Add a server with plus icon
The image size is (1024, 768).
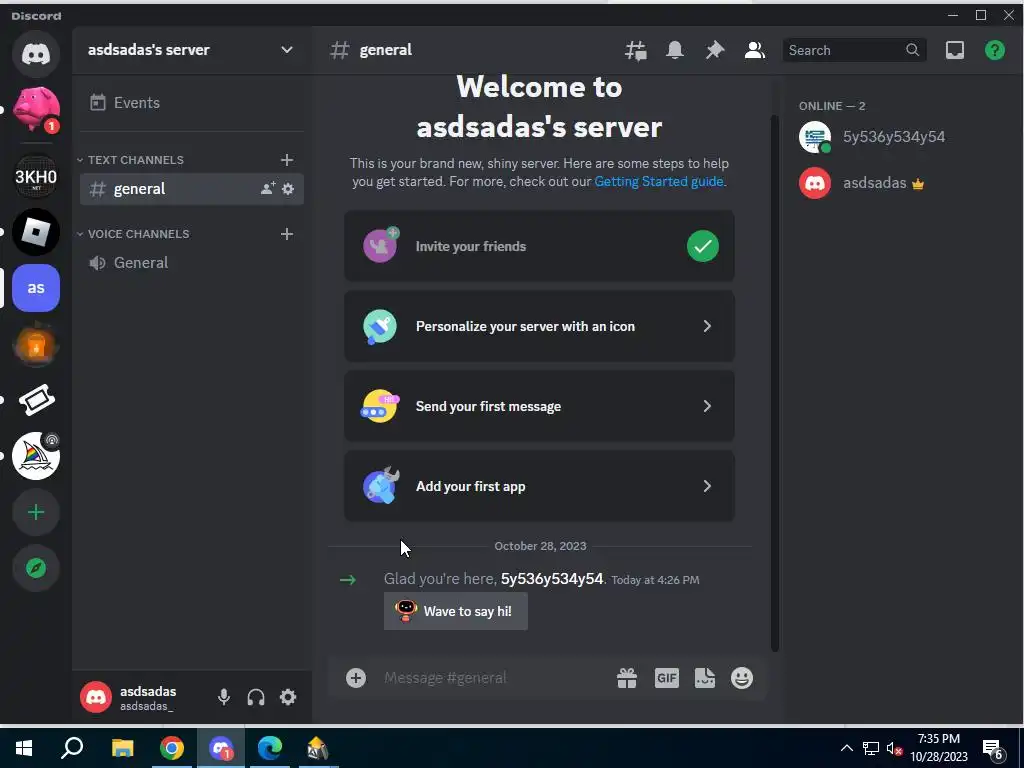click(x=36, y=512)
